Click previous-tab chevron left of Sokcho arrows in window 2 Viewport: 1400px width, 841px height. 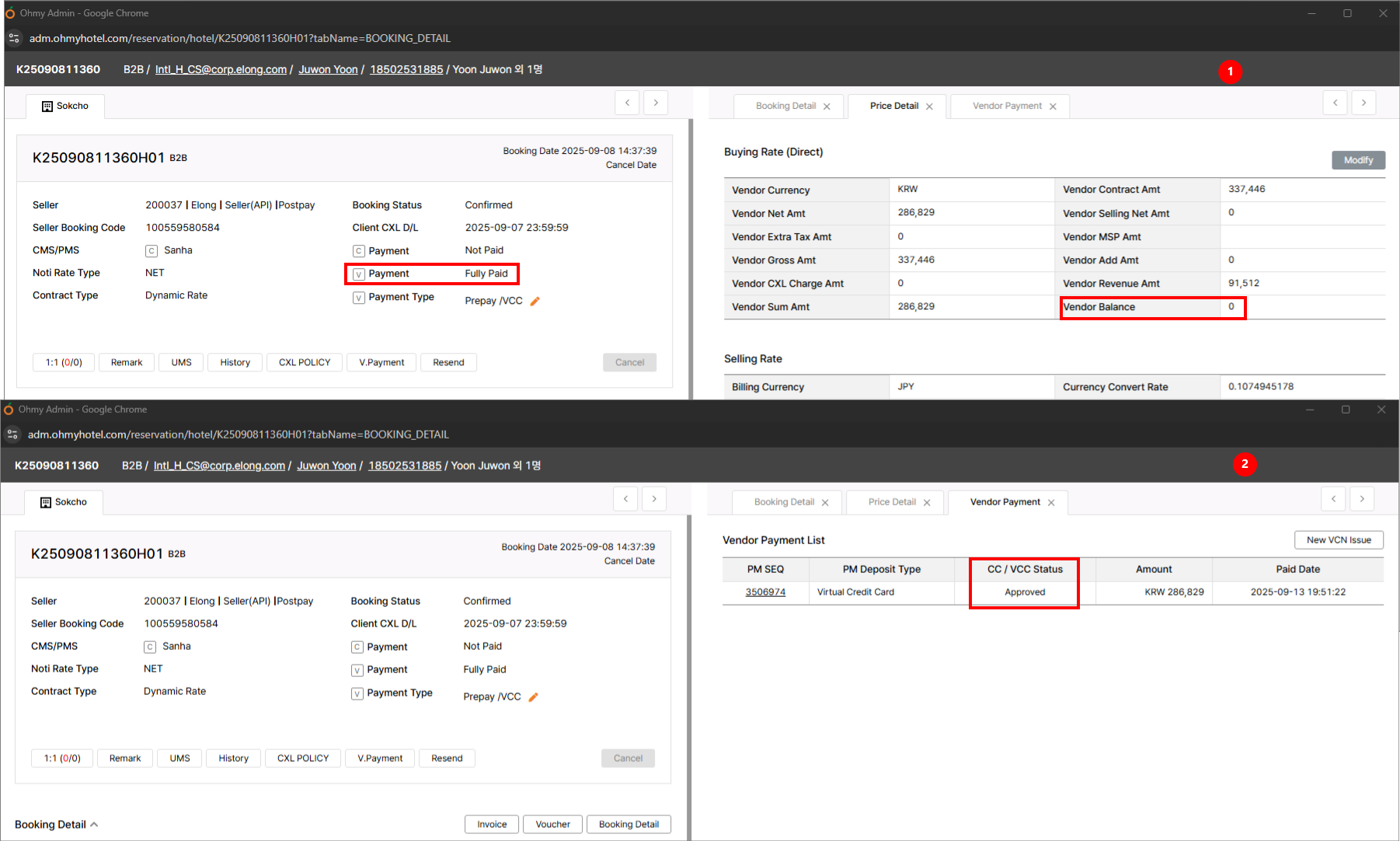(625, 499)
